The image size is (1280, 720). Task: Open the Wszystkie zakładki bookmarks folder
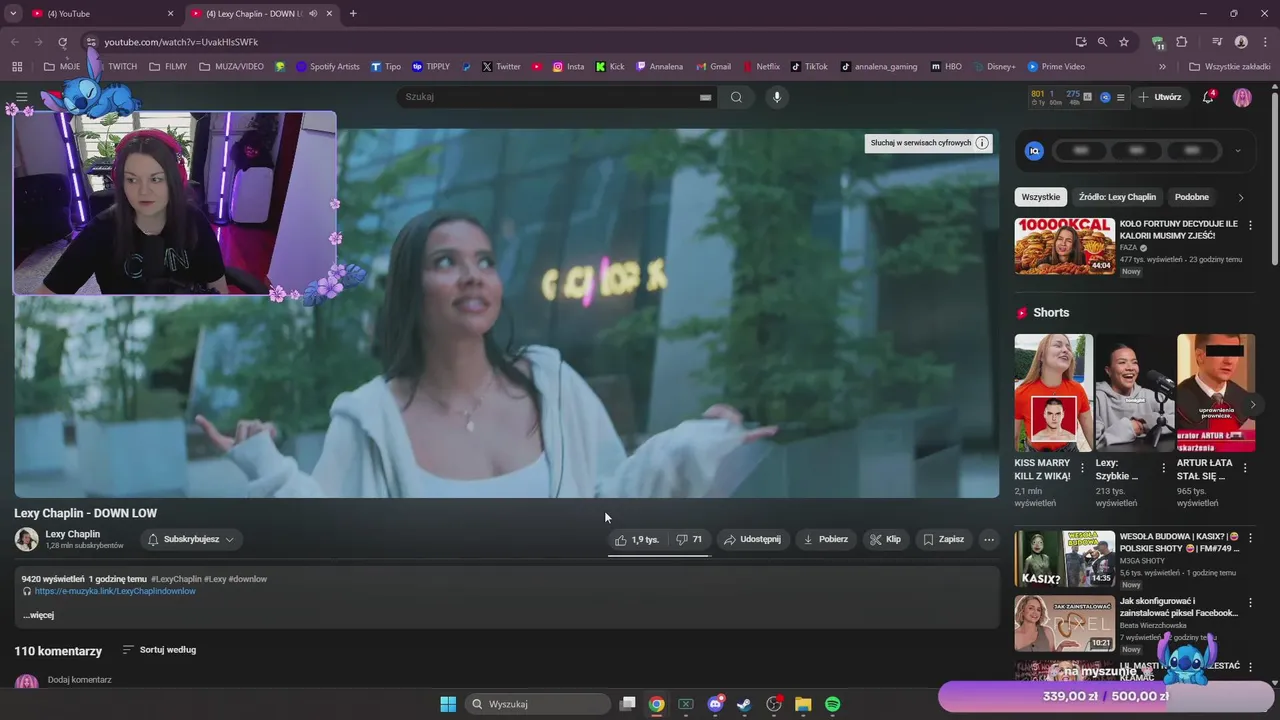(x=1228, y=67)
